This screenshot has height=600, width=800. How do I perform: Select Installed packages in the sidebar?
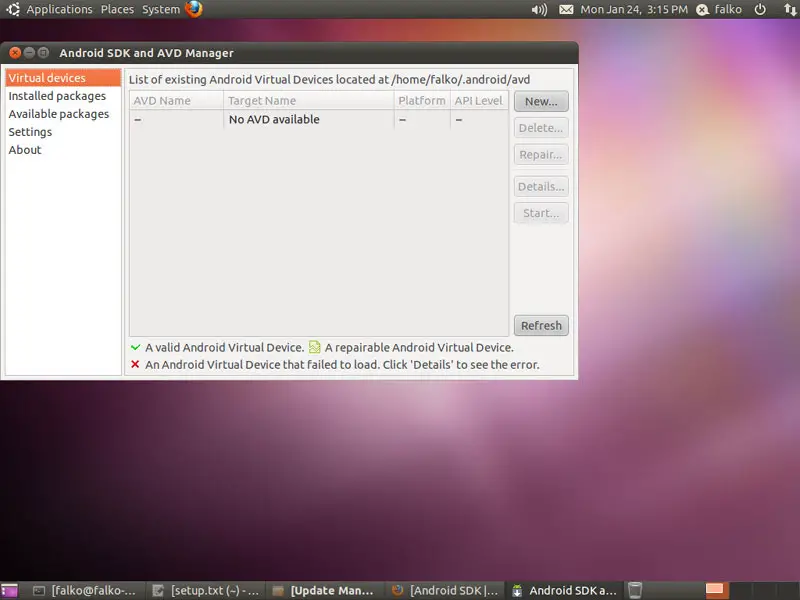[63, 96]
